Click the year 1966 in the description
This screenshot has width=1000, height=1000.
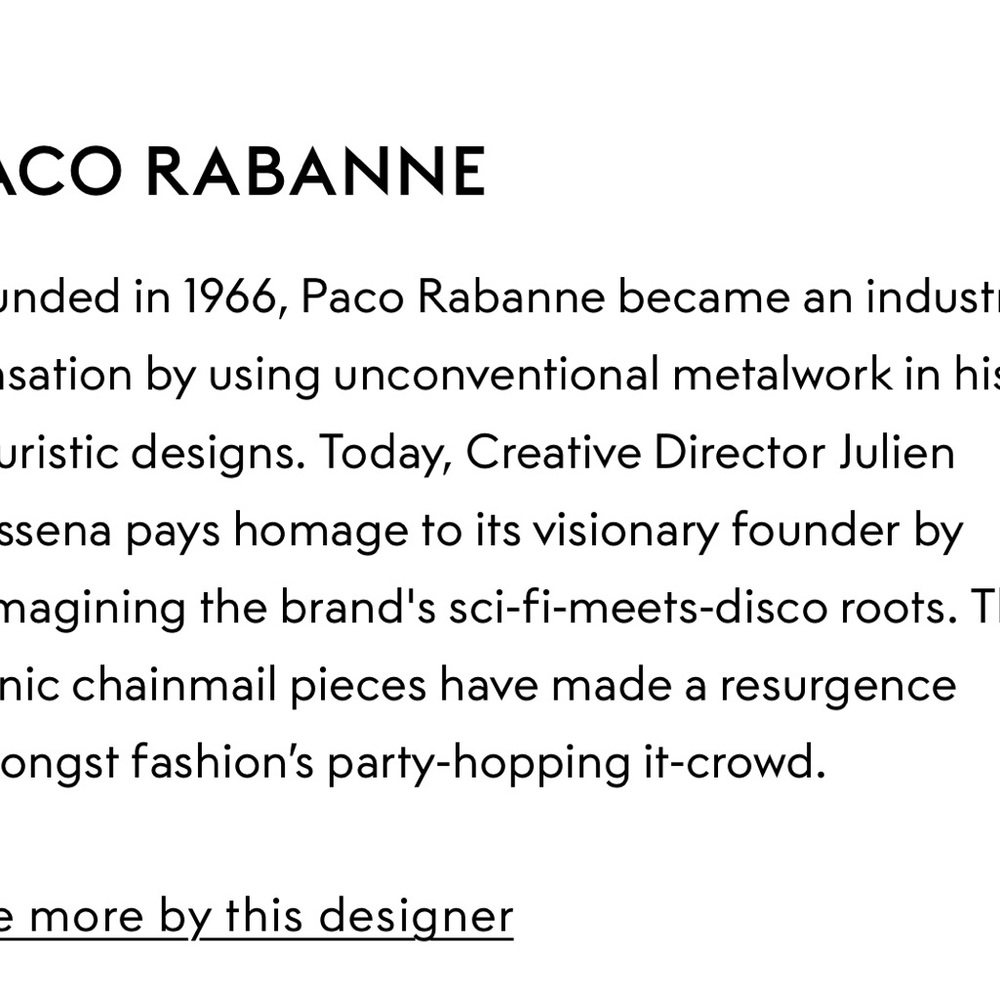coord(231,297)
